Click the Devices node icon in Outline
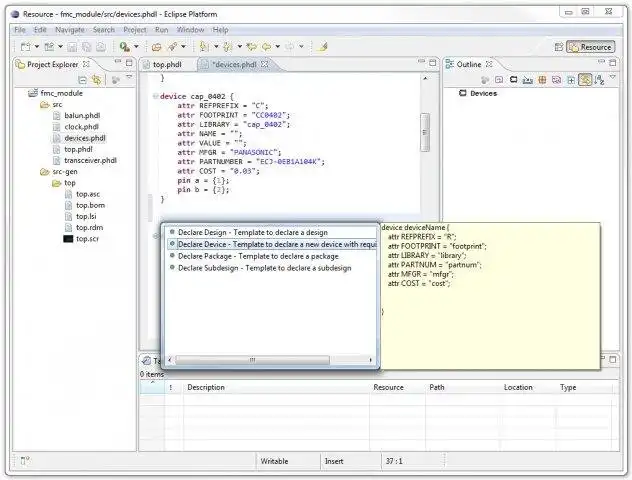The height and width of the screenshot is (480, 632). click(x=463, y=93)
